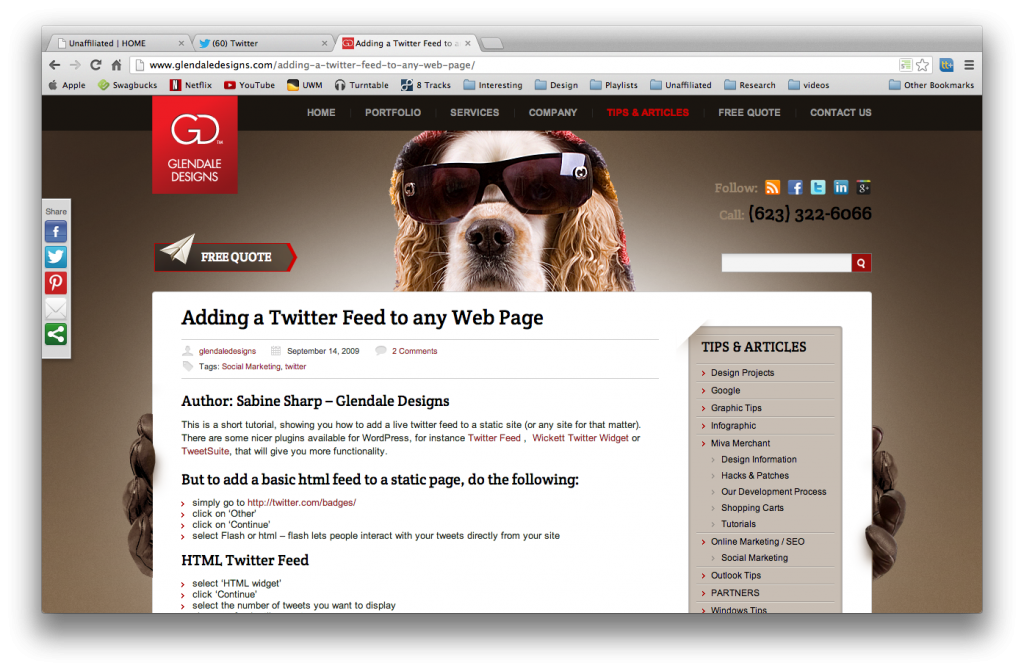1024x671 pixels.
Task: Reload the page with refresh icon
Action: coord(96,65)
